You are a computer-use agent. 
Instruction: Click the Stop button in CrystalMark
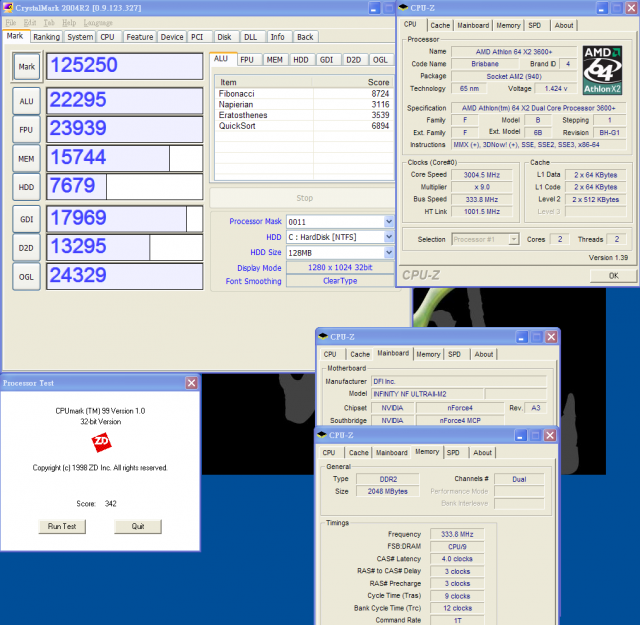[304, 198]
